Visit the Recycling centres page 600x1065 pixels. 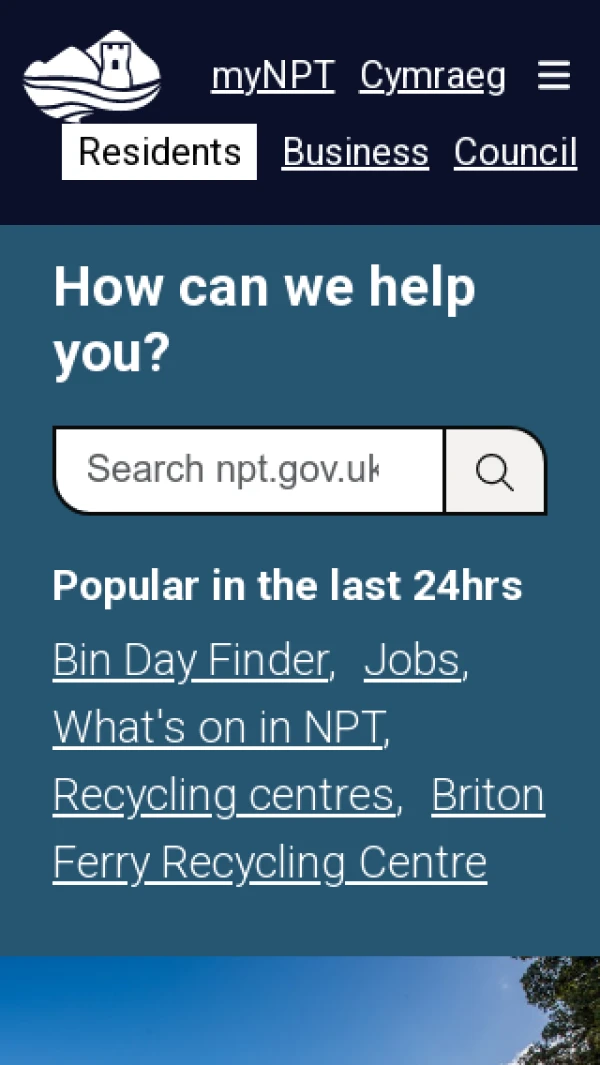224,795
